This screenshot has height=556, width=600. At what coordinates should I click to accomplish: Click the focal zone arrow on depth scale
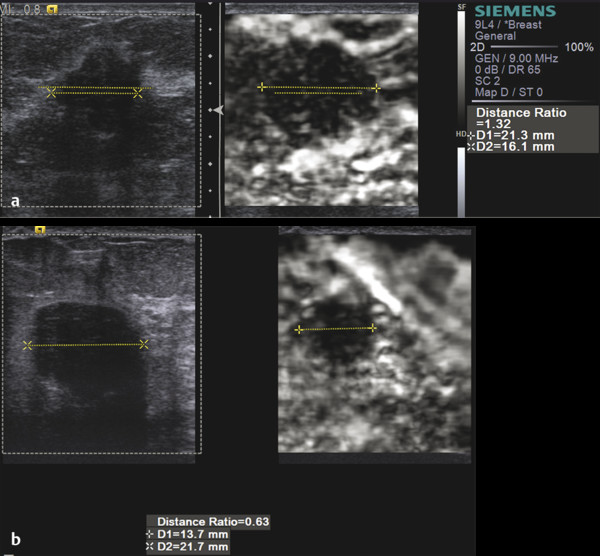click(219, 108)
